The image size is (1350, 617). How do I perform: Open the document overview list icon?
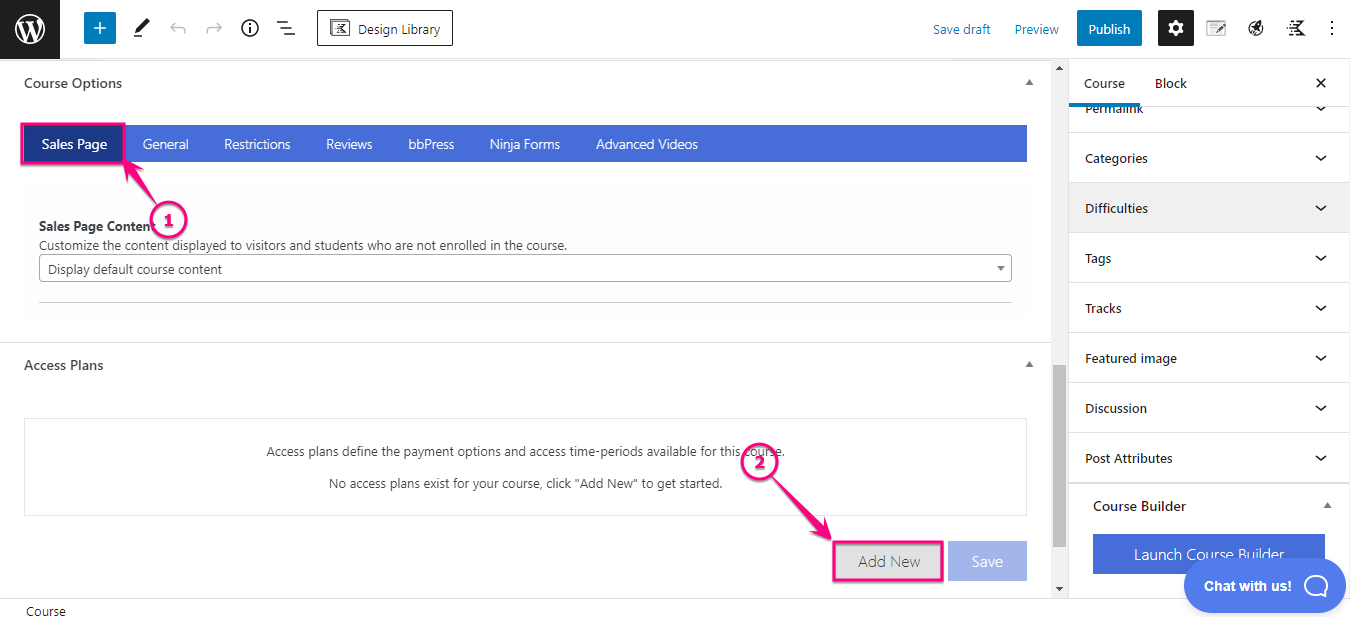(286, 28)
